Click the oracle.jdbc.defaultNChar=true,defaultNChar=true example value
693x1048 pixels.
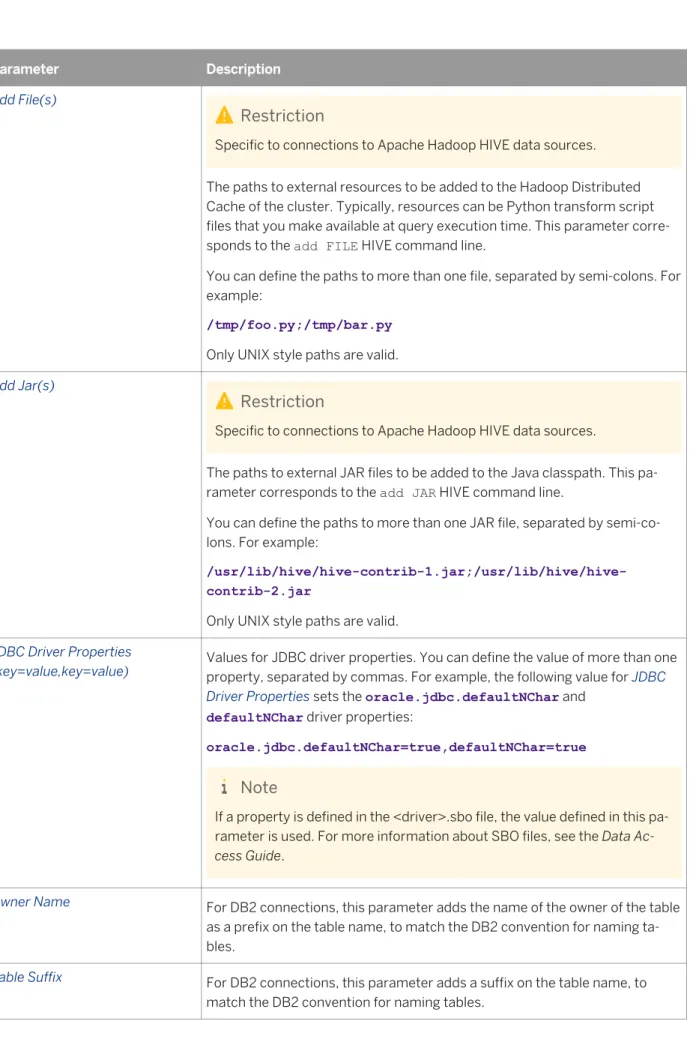pos(396,747)
